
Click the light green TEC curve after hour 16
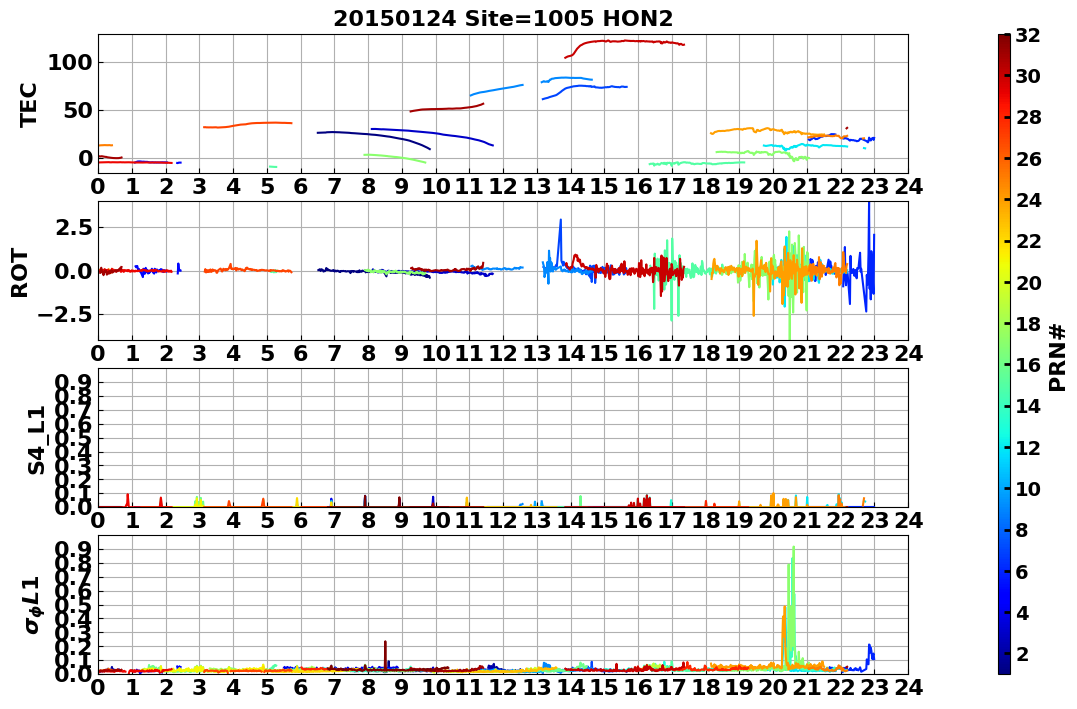696,164
